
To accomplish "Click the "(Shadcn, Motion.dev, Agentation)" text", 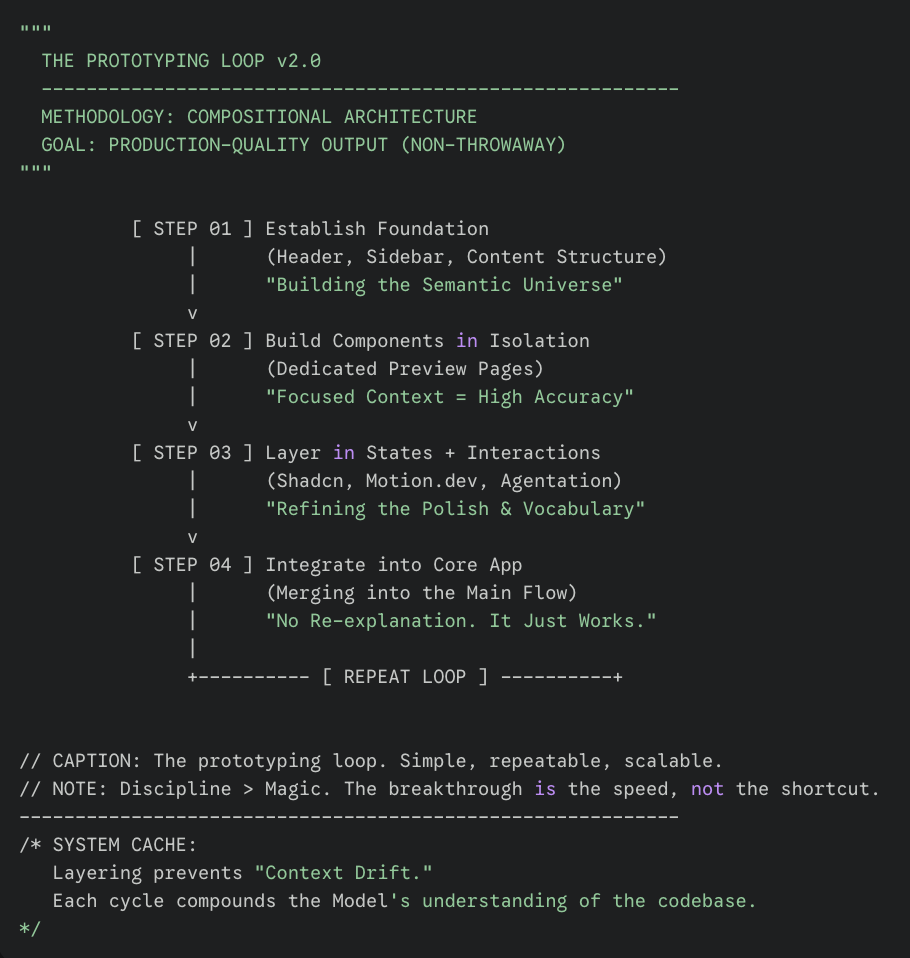I will (444, 481).
